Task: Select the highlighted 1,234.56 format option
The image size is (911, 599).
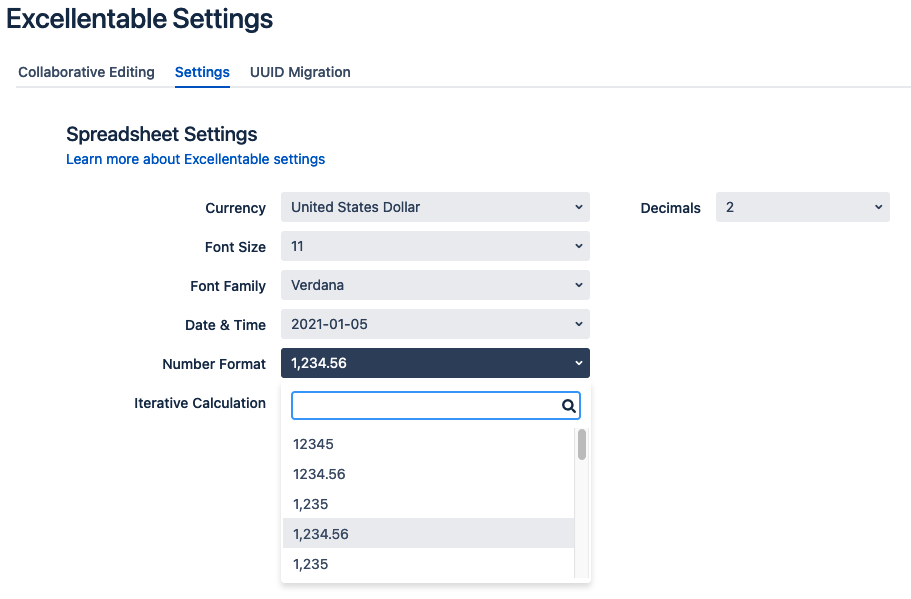Action: coord(428,534)
